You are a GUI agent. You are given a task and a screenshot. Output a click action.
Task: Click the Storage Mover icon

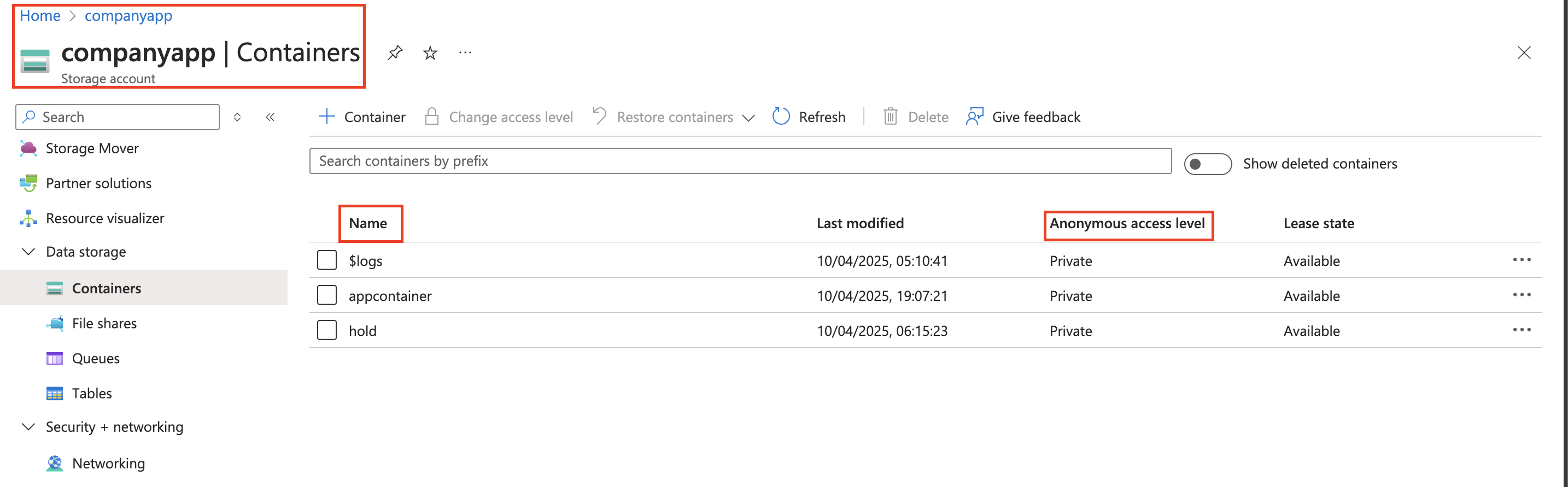[28, 148]
